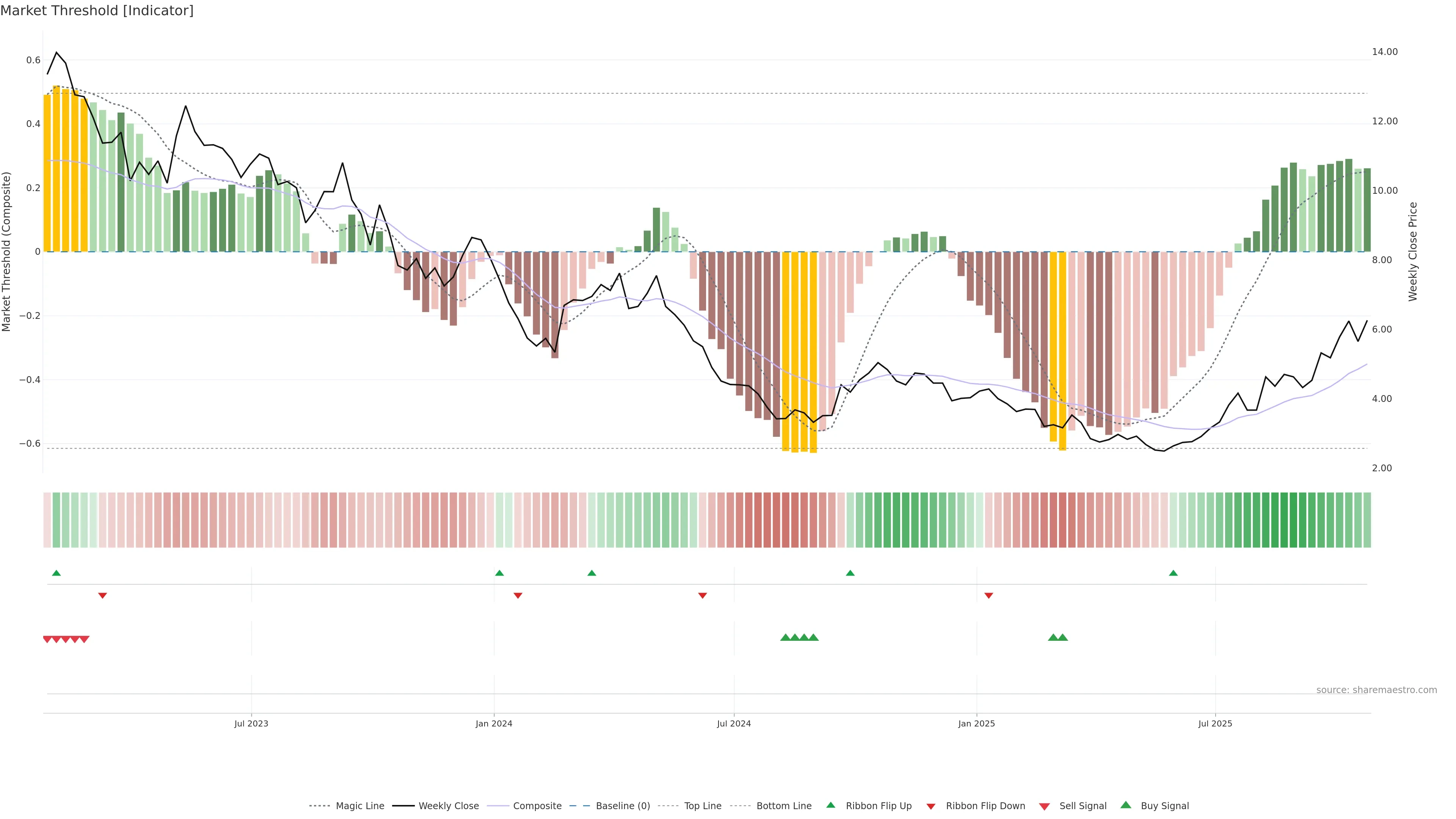Click the last green buy signal marker in 2025
The height and width of the screenshot is (819, 1456).
(x=1062, y=637)
